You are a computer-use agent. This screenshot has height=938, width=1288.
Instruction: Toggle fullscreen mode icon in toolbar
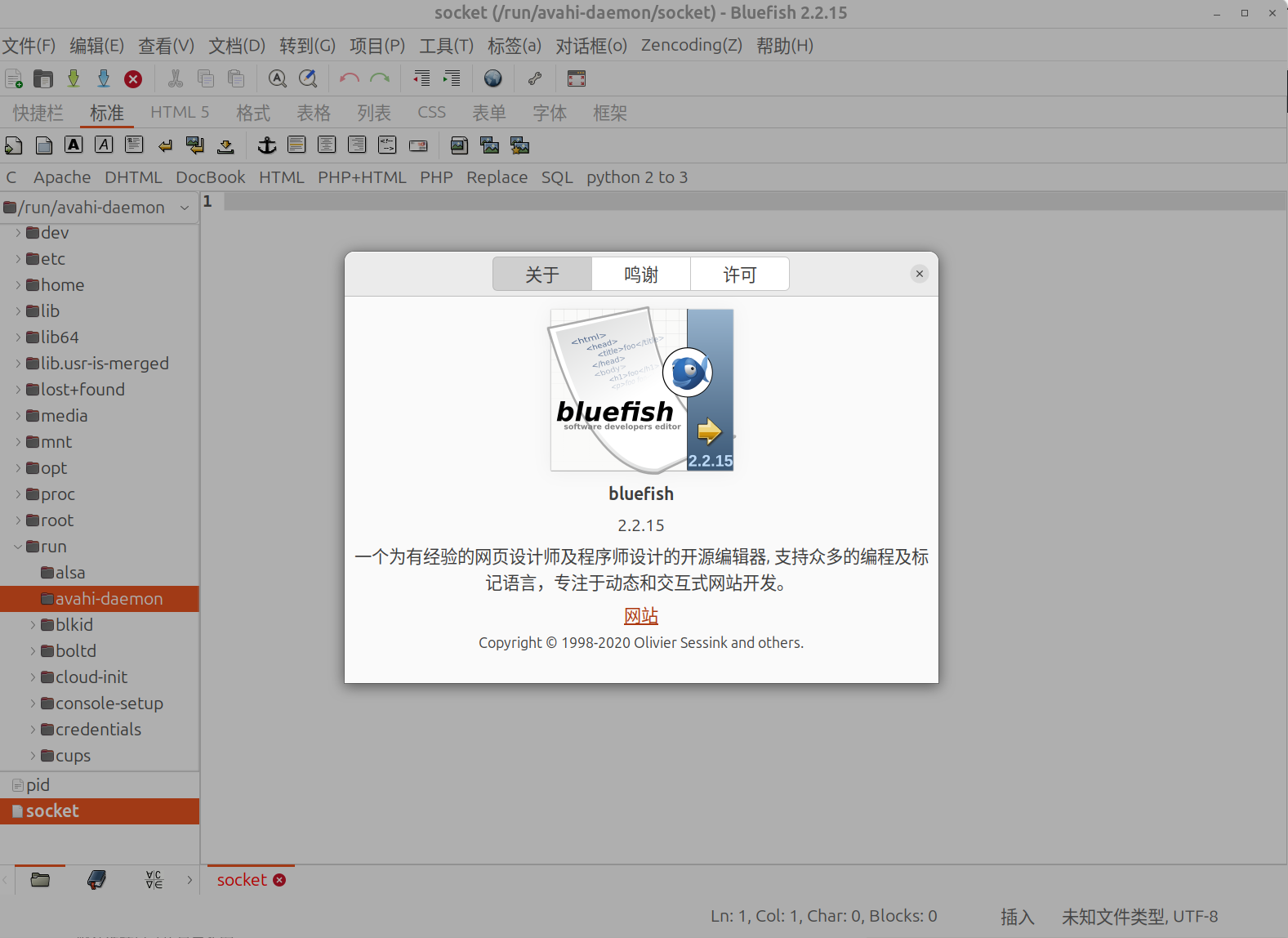[x=577, y=78]
